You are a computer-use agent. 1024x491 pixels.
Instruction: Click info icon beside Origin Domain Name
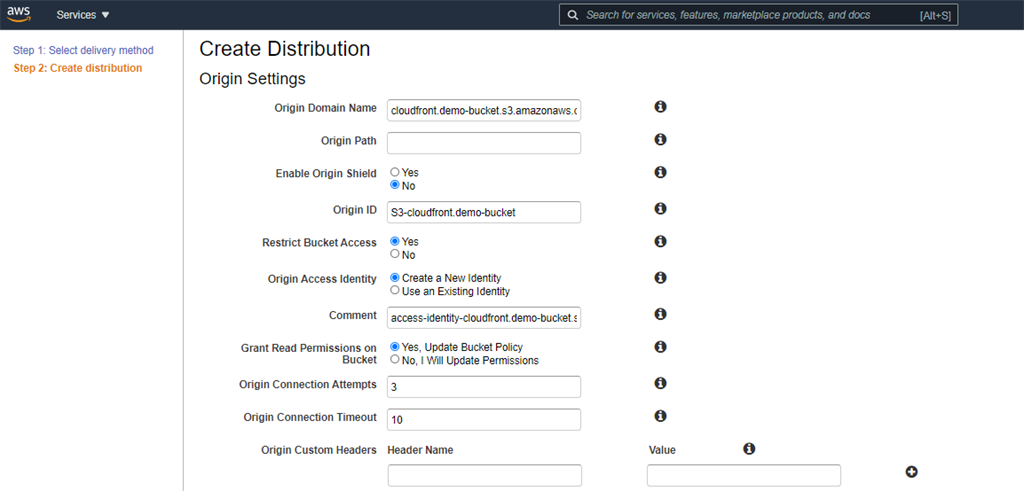point(660,107)
